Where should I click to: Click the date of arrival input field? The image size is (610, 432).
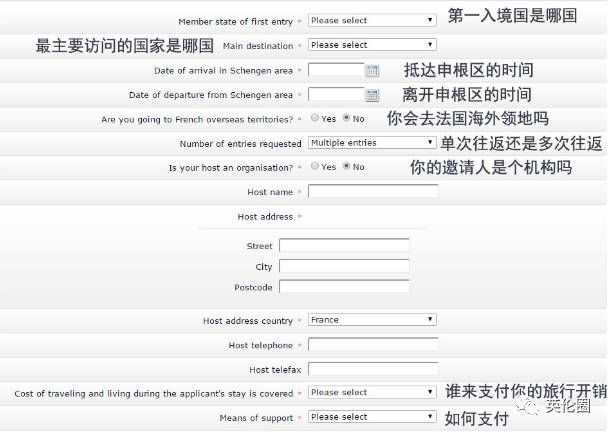[336, 71]
